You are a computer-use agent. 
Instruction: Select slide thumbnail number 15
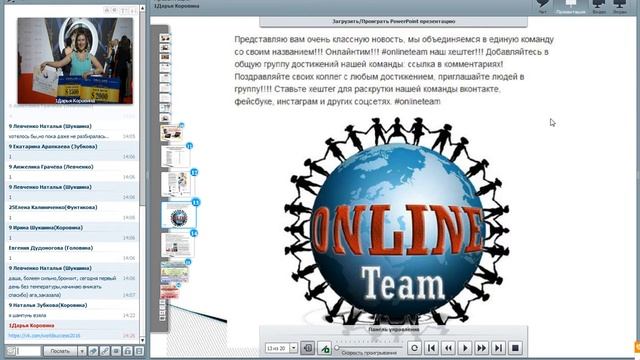point(175,272)
